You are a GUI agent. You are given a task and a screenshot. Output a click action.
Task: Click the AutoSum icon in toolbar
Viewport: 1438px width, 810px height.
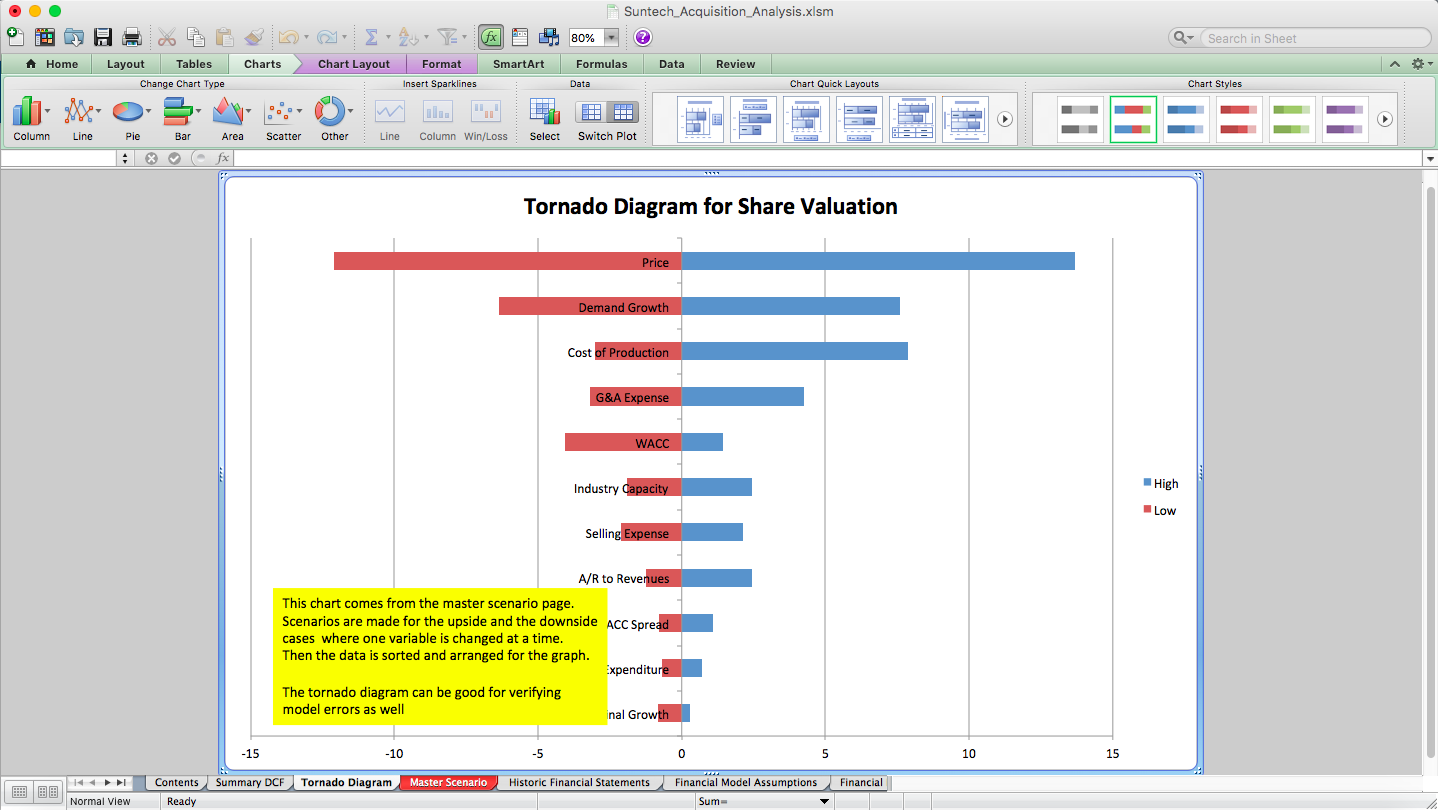pyautogui.click(x=372, y=36)
